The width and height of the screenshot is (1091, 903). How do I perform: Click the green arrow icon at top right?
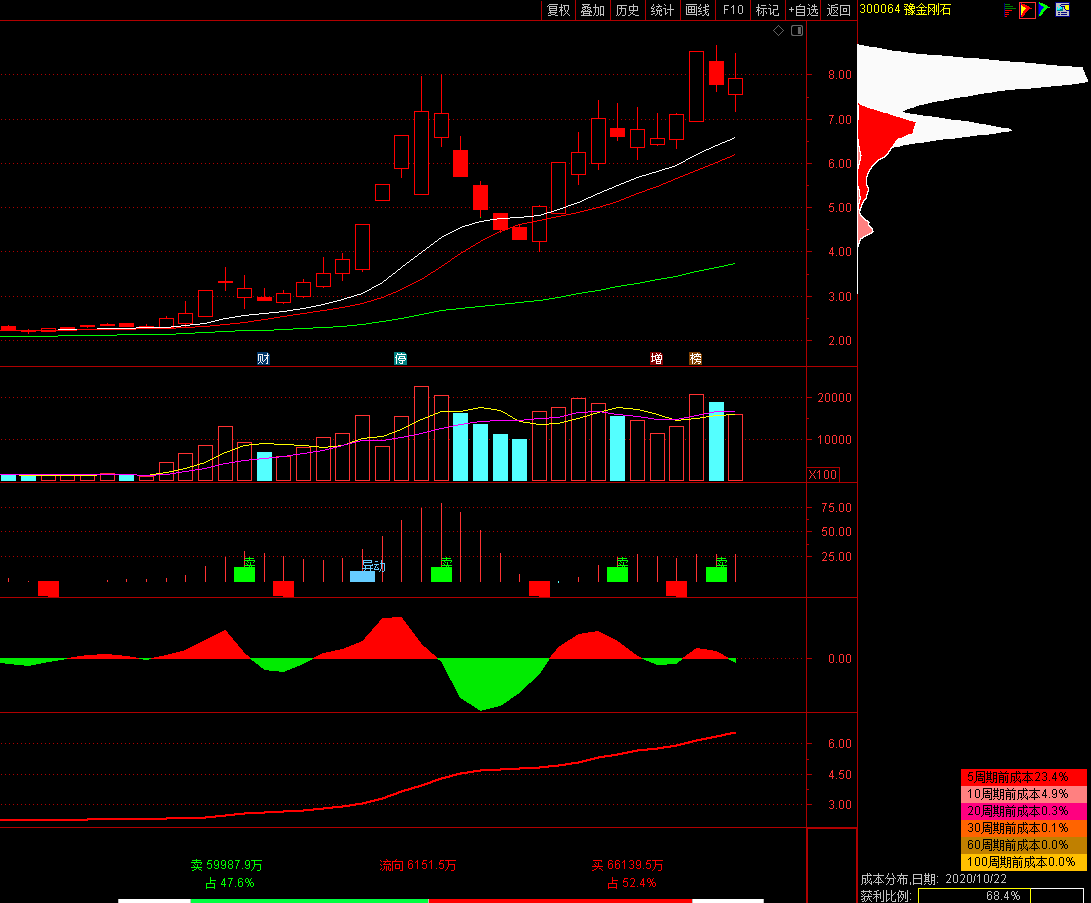pyautogui.click(x=1044, y=10)
